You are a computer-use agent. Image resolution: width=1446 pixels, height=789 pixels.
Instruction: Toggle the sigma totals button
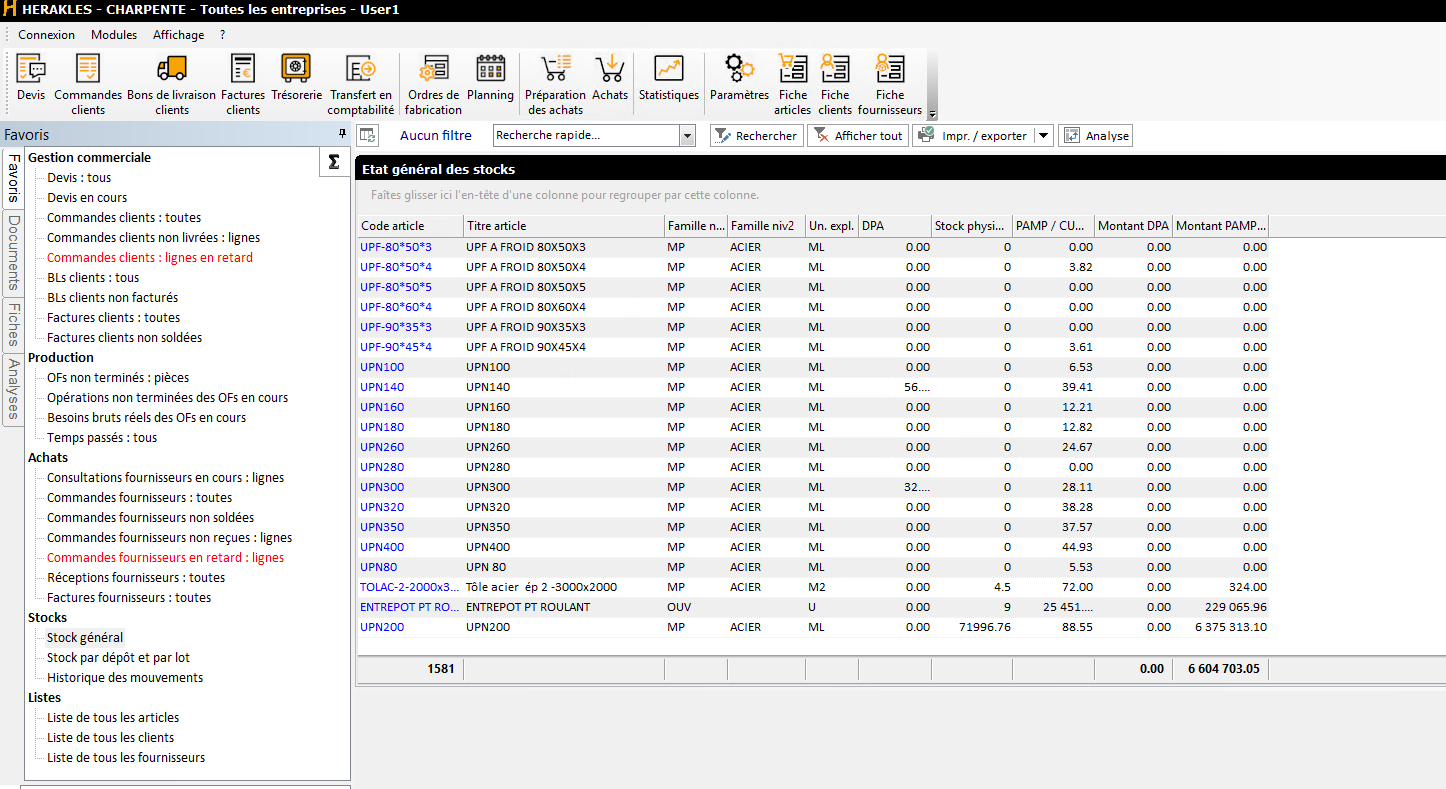pyautogui.click(x=334, y=160)
